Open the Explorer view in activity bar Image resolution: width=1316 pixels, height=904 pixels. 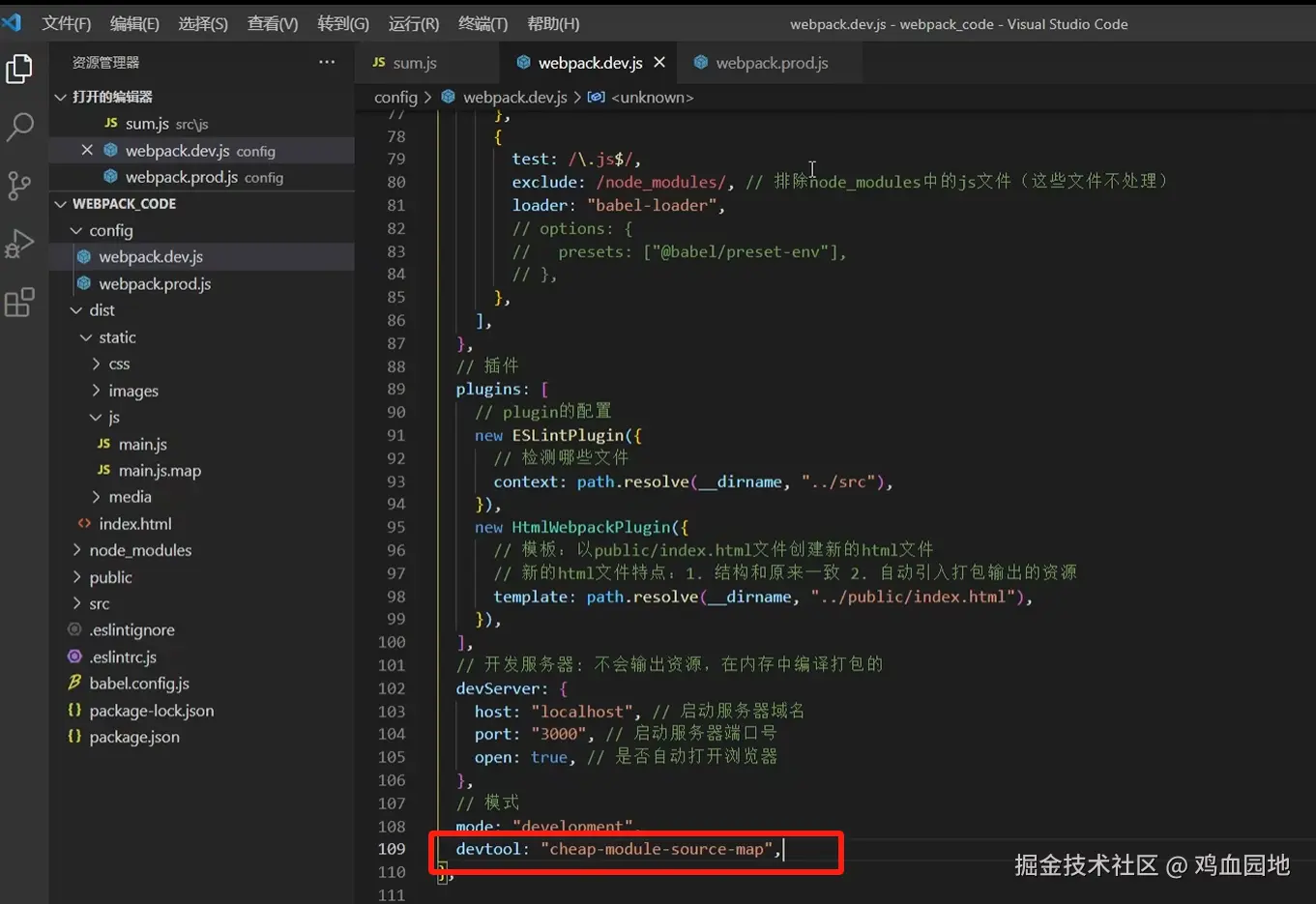[x=19, y=69]
